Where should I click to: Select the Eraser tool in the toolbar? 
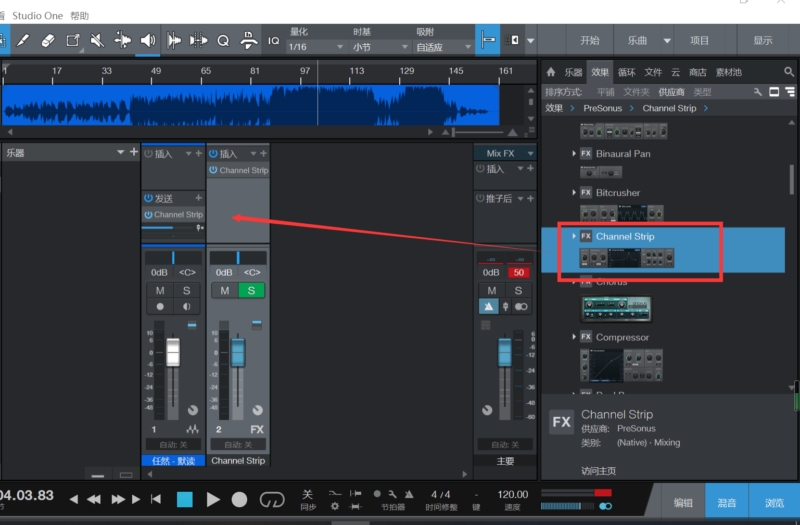tap(47, 41)
